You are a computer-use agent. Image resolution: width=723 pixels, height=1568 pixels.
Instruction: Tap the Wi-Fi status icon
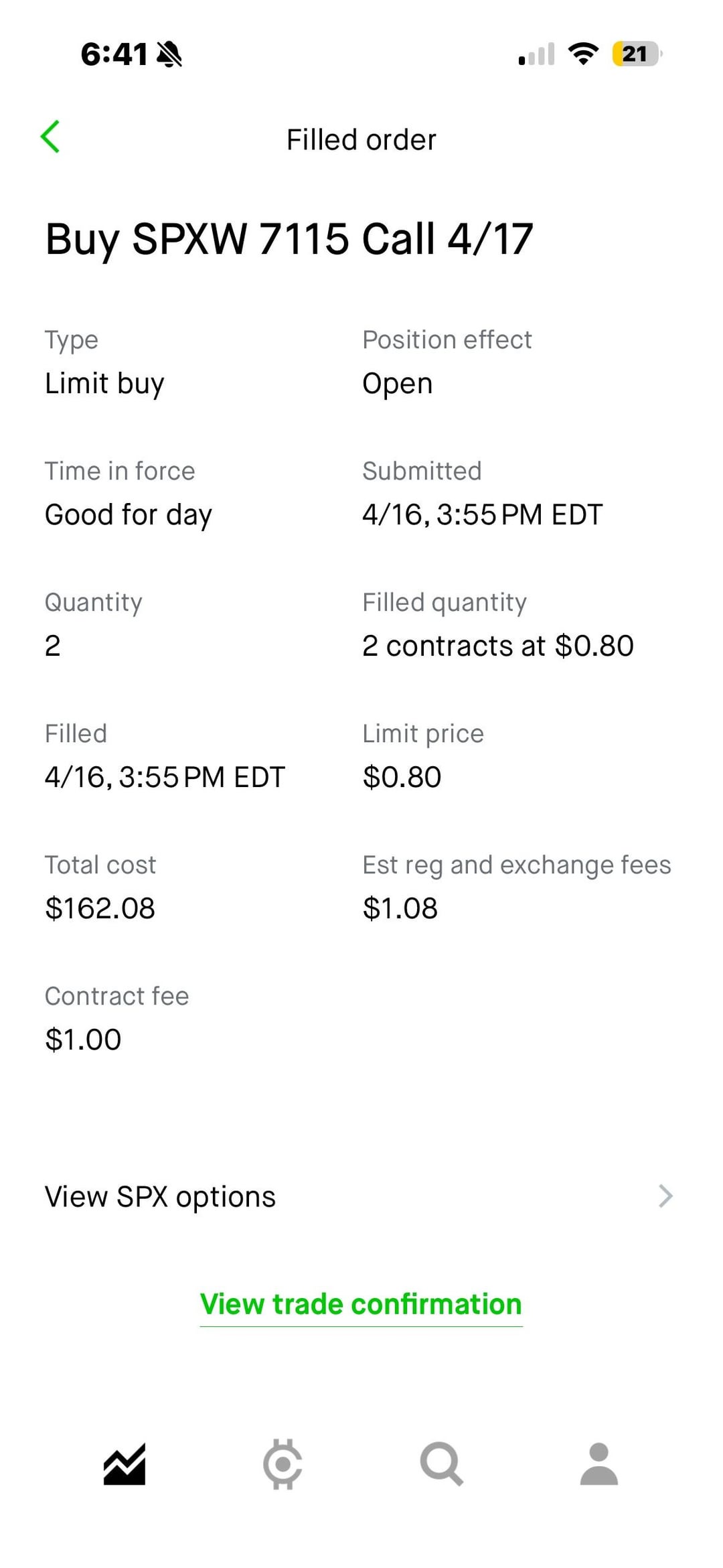tap(583, 54)
